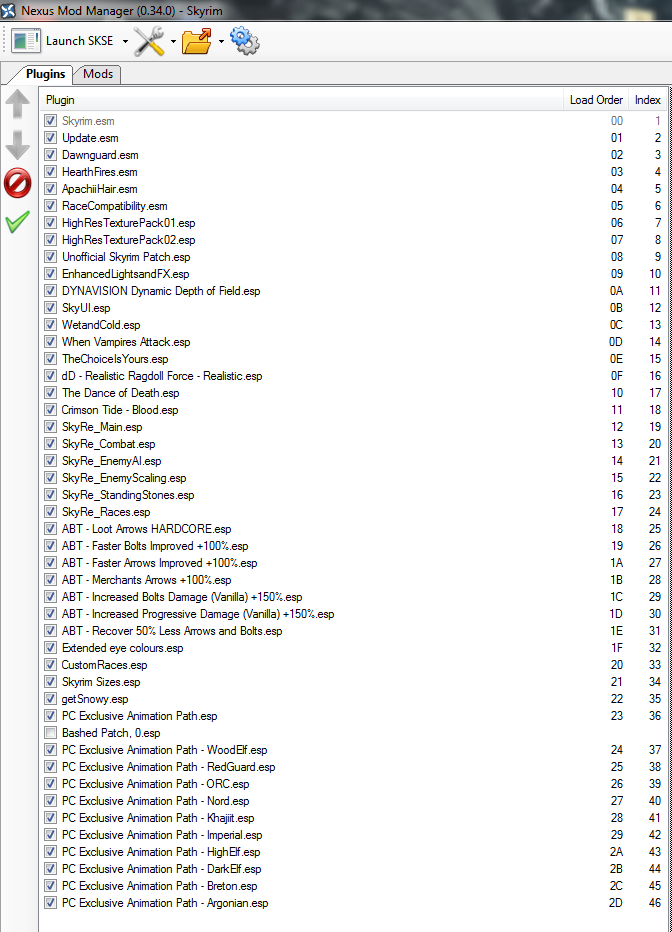Expand the folder icon dropdown arrow
Screen dimensions: 672x932
(x=221, y=42)
